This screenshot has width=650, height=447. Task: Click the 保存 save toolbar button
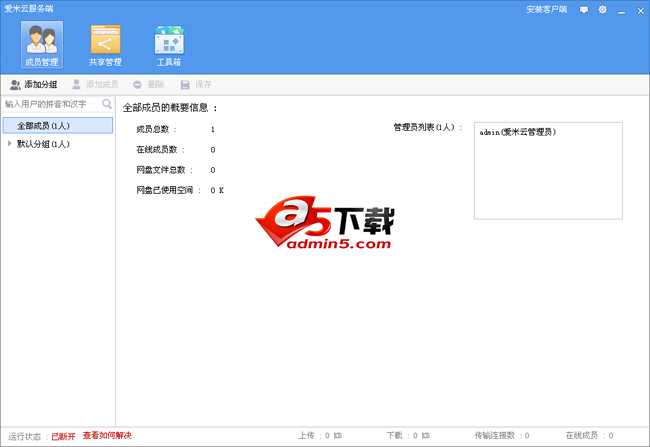pos(196,85)
